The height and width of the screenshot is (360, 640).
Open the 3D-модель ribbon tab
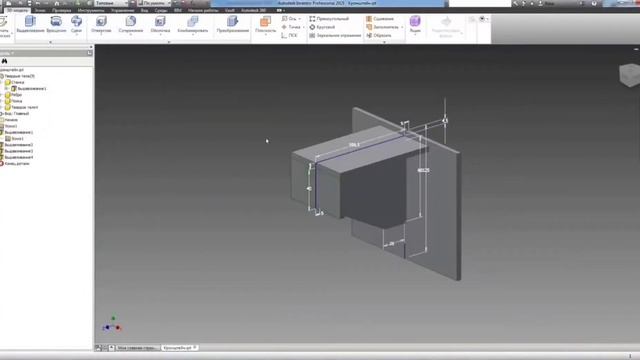(x=17, y=10)
